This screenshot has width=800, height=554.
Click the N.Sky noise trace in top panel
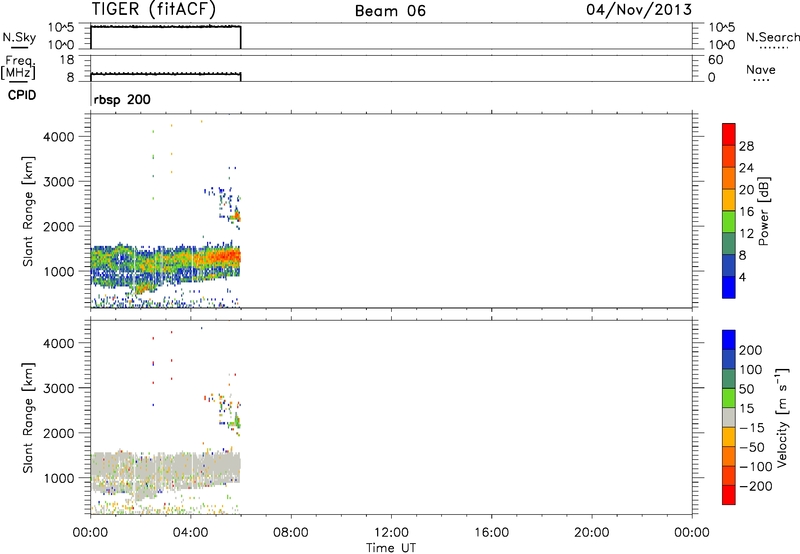[x=165, y=26]
